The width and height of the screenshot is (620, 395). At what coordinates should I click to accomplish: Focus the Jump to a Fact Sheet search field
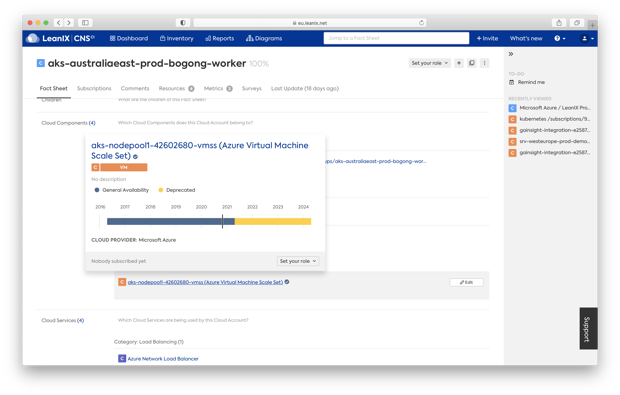click(396, 38)
